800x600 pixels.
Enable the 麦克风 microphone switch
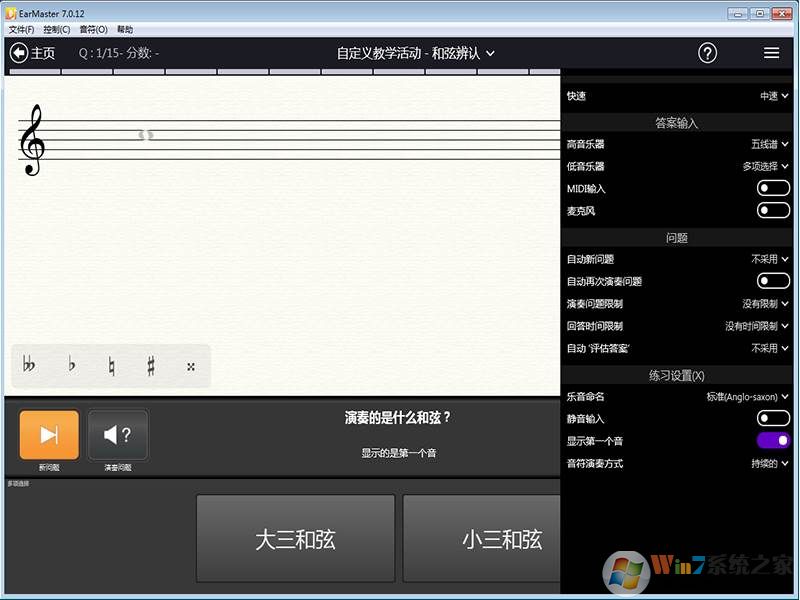(x=773, y=210)
